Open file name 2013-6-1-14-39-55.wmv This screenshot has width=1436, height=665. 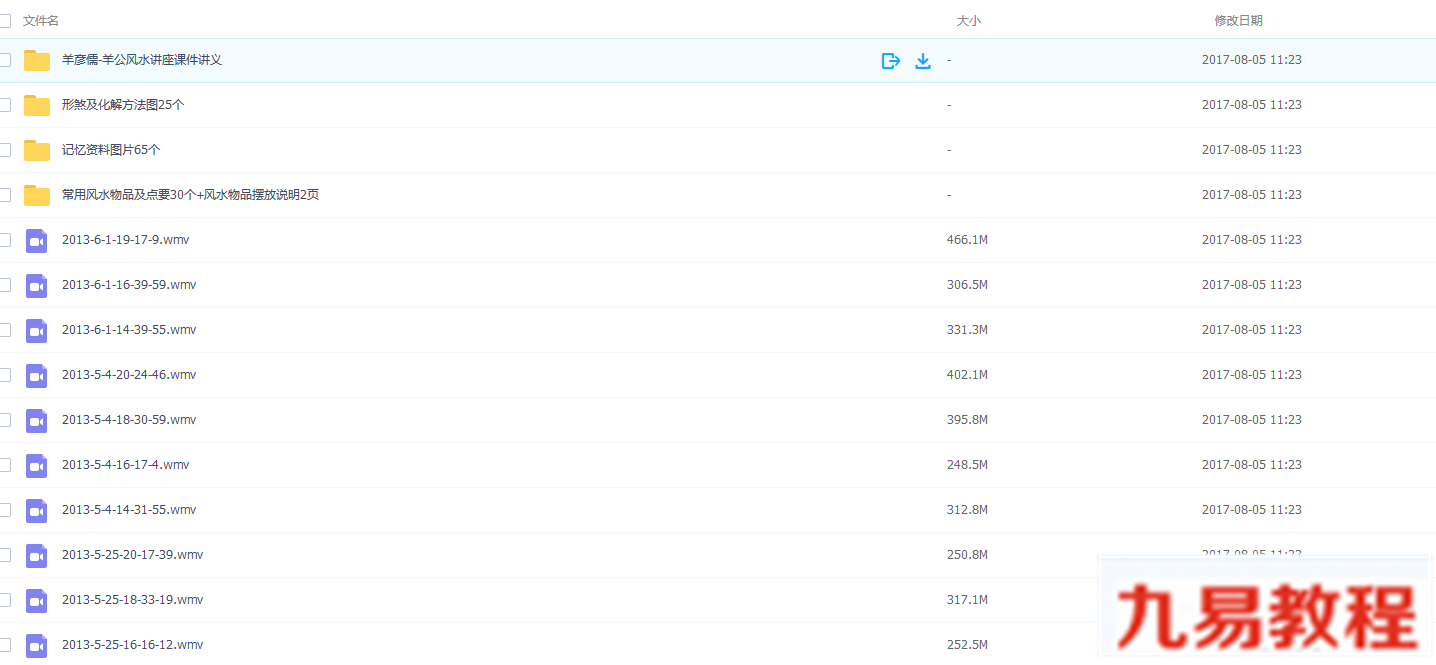pyautogui.click(x=129, y=330)
